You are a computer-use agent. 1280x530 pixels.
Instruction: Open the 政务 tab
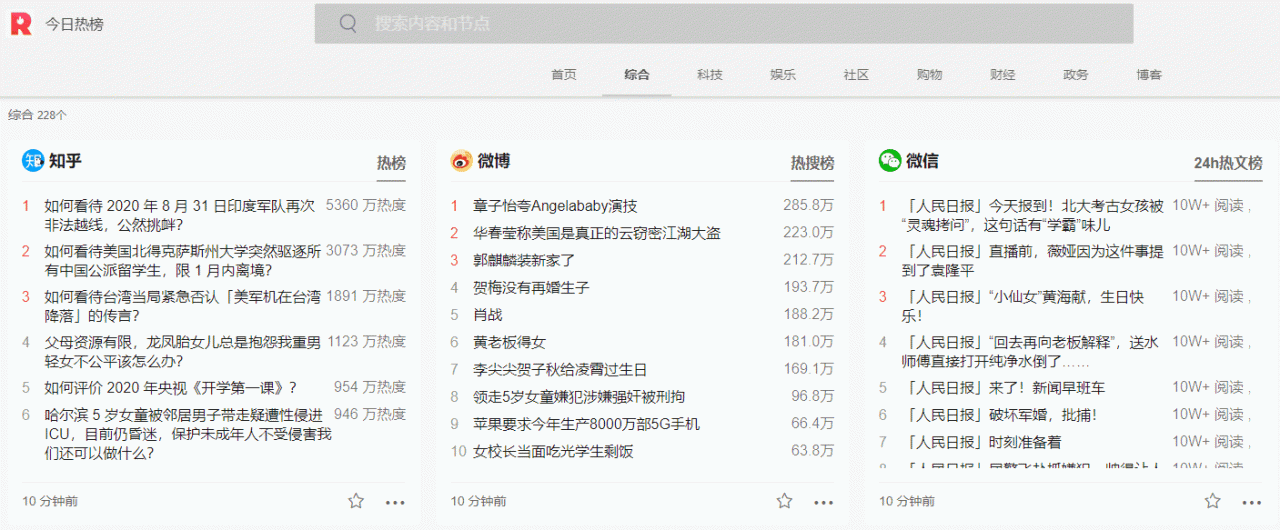(1076, 75)
